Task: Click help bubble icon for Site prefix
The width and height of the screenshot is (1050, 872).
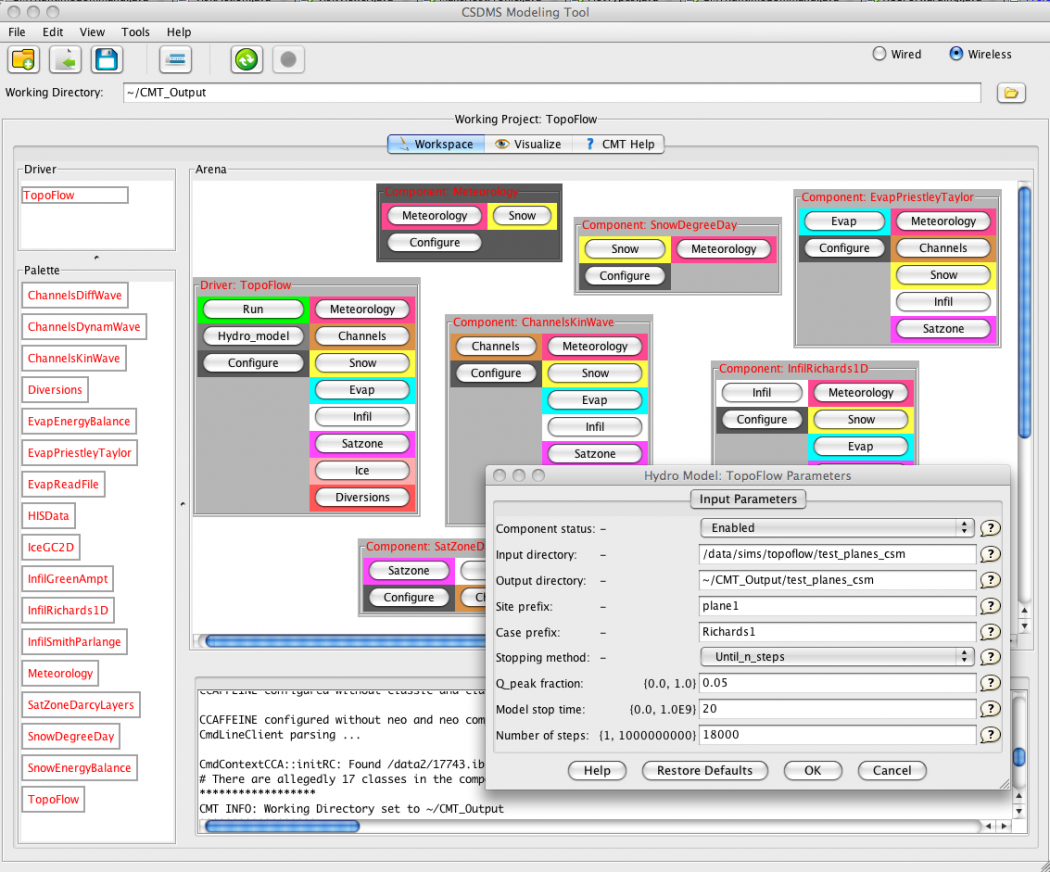Action: (x=990, y=606)
